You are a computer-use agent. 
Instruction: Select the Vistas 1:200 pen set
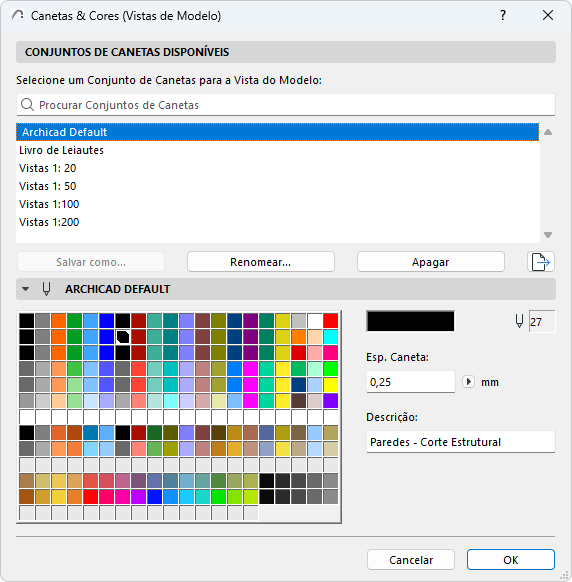coord(277,222)
